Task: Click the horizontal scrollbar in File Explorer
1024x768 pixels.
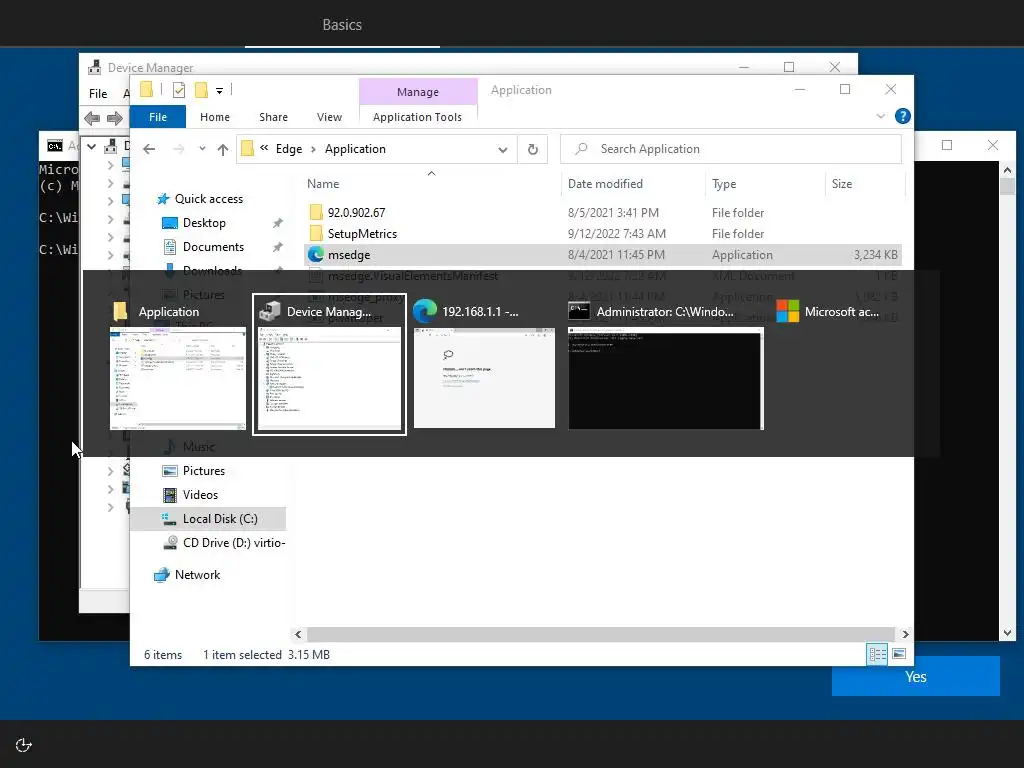Action: (x=600, y=634)
